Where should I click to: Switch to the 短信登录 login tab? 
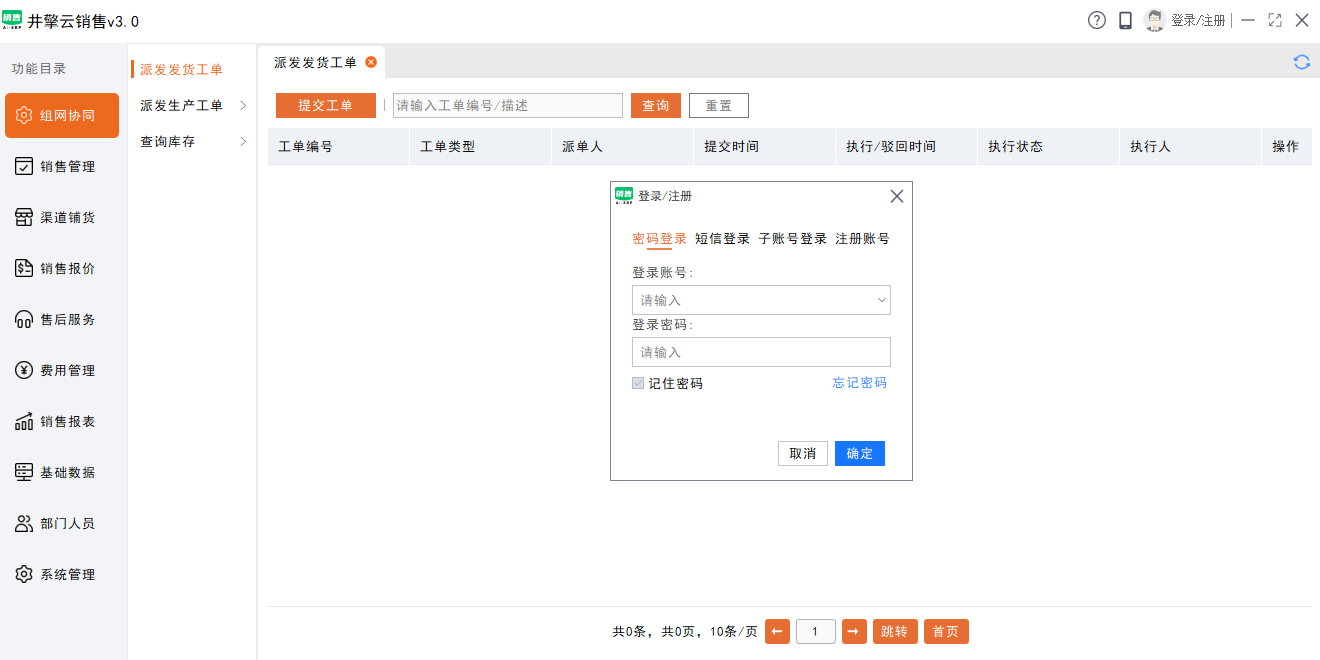[x=721, y=239]
